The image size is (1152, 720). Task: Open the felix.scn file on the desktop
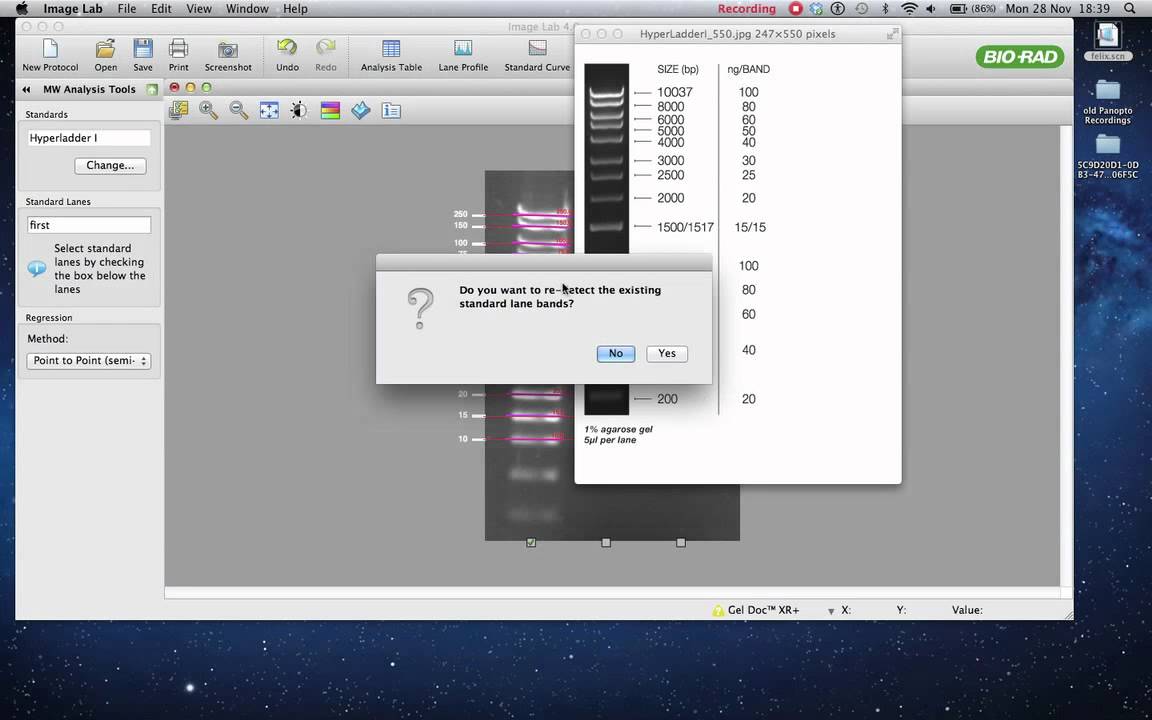[1108, 41]
